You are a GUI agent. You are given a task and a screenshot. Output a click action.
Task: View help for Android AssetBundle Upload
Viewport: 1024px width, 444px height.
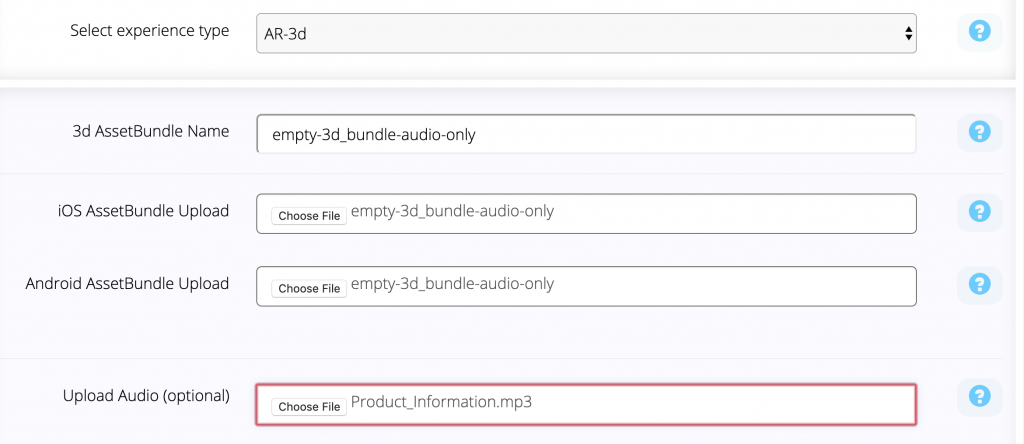[x=979, y=285]
